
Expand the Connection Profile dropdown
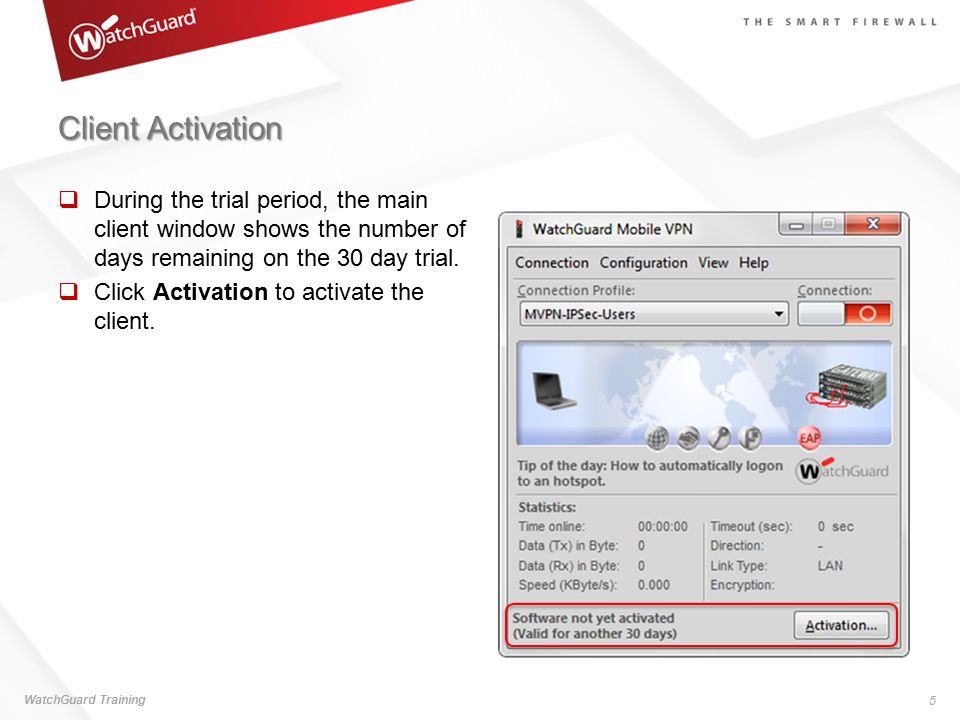pos(653,314)
